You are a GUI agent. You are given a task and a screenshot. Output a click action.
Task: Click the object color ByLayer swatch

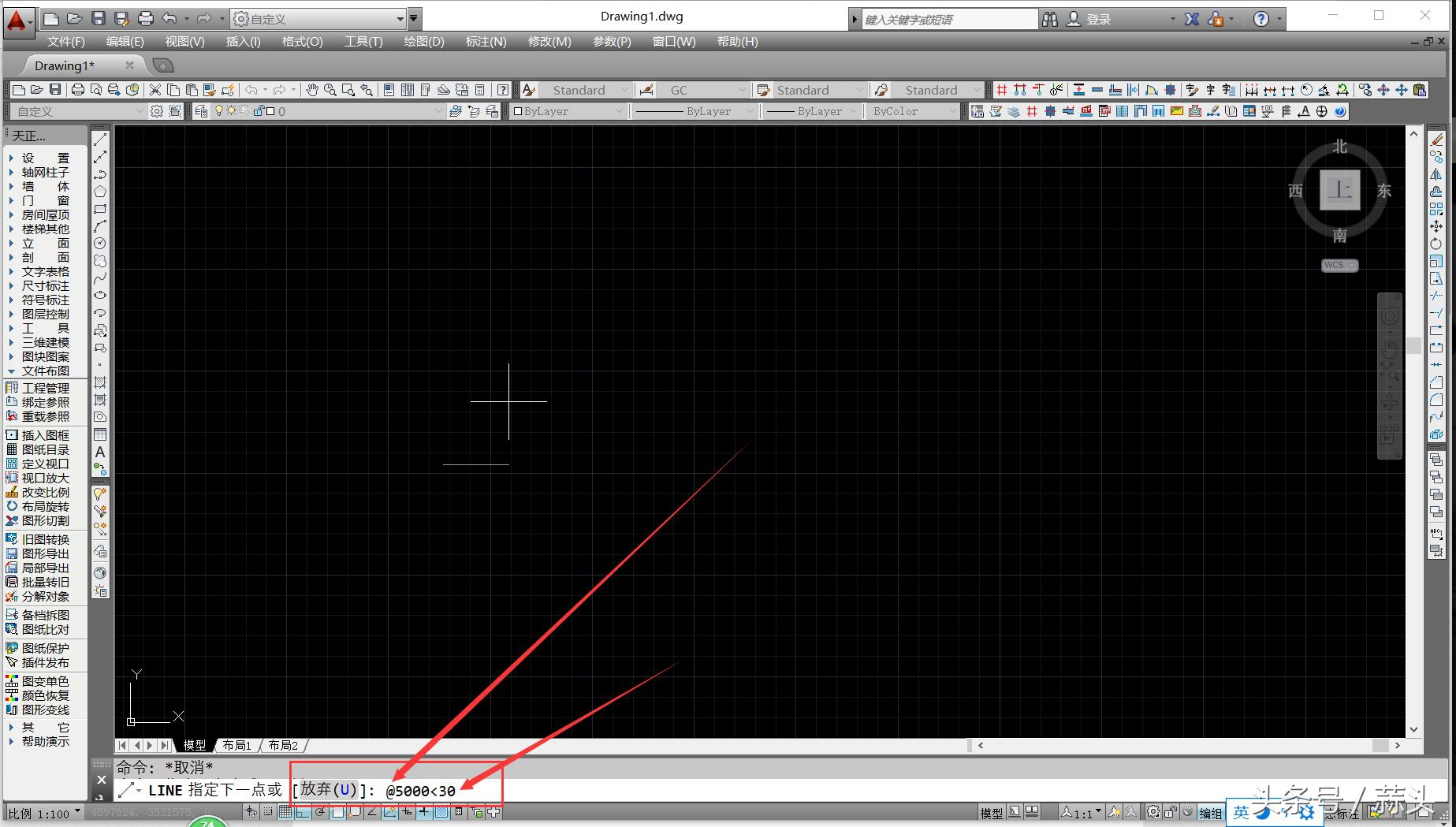pyautogui.click(x=518, y=111)
